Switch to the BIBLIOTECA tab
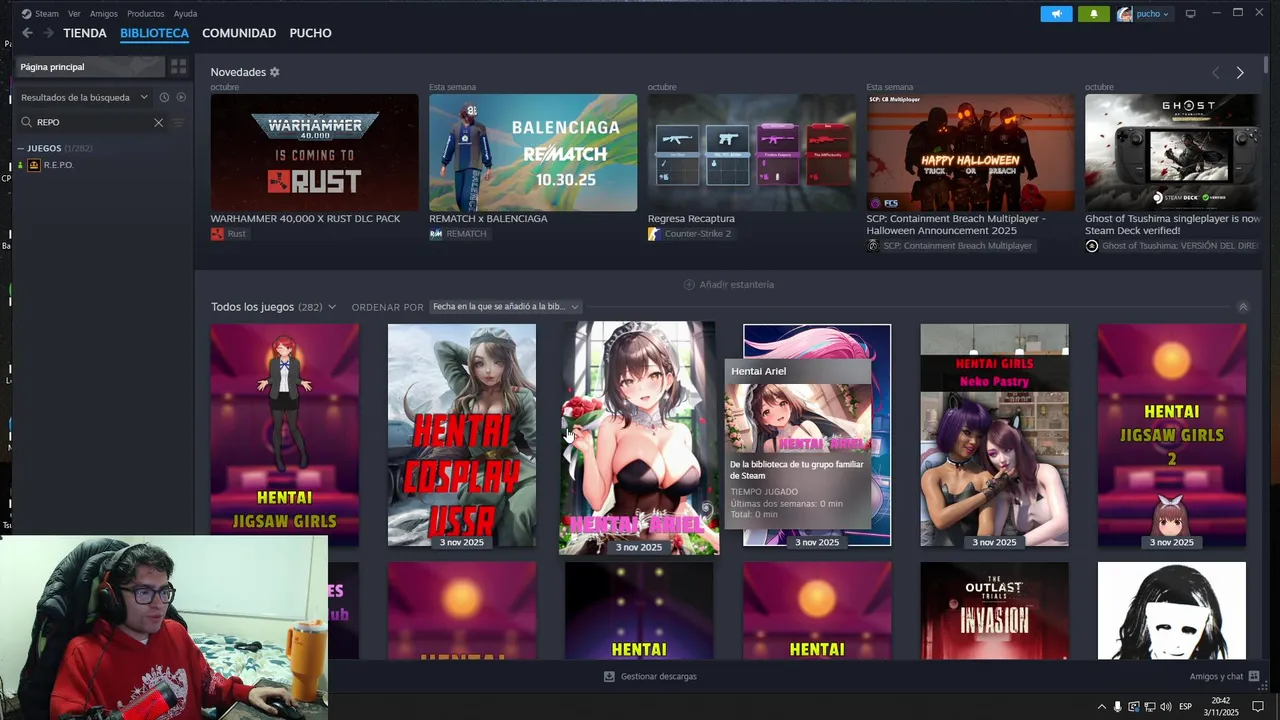 click(154, 33)
